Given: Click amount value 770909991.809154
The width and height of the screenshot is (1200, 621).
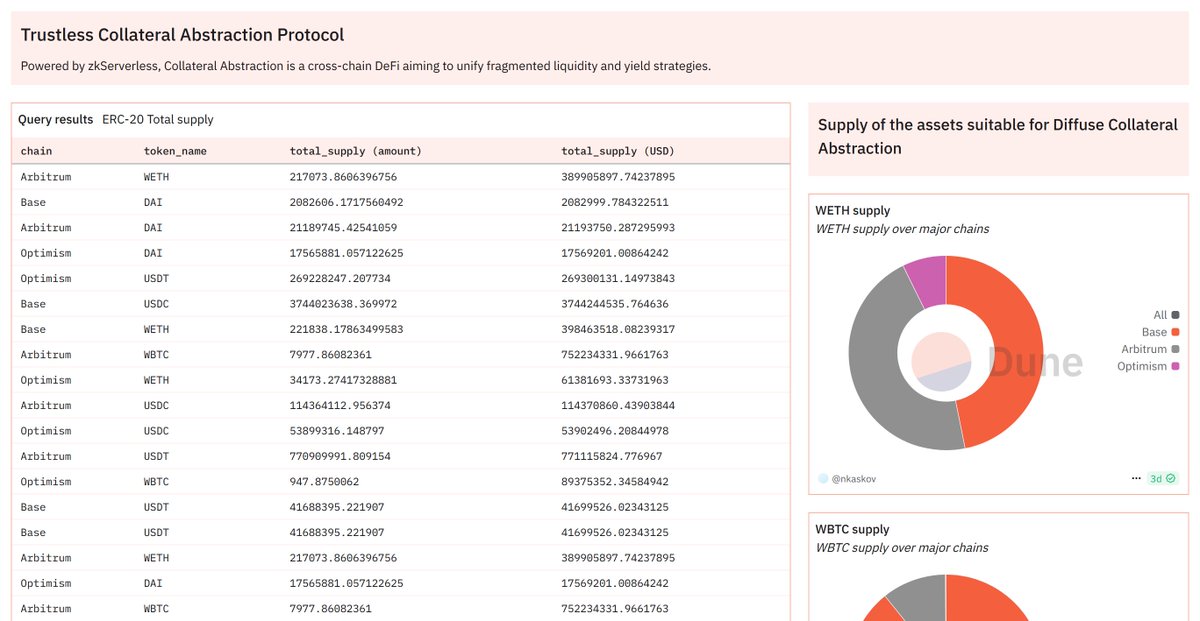Looking at the screenshot, I should (x=340, y=457).
